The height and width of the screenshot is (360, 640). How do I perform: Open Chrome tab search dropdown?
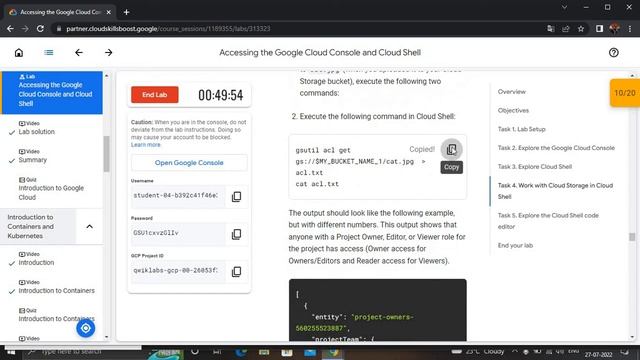[x=564, y=7]
